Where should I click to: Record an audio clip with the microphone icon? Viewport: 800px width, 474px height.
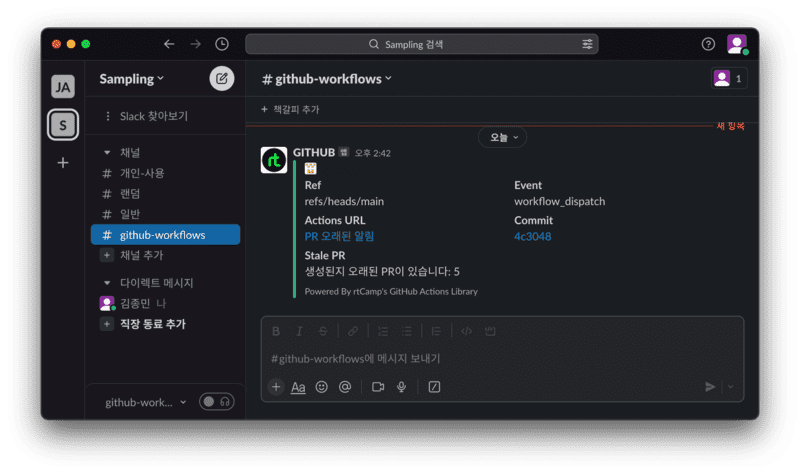click(402, 387)
